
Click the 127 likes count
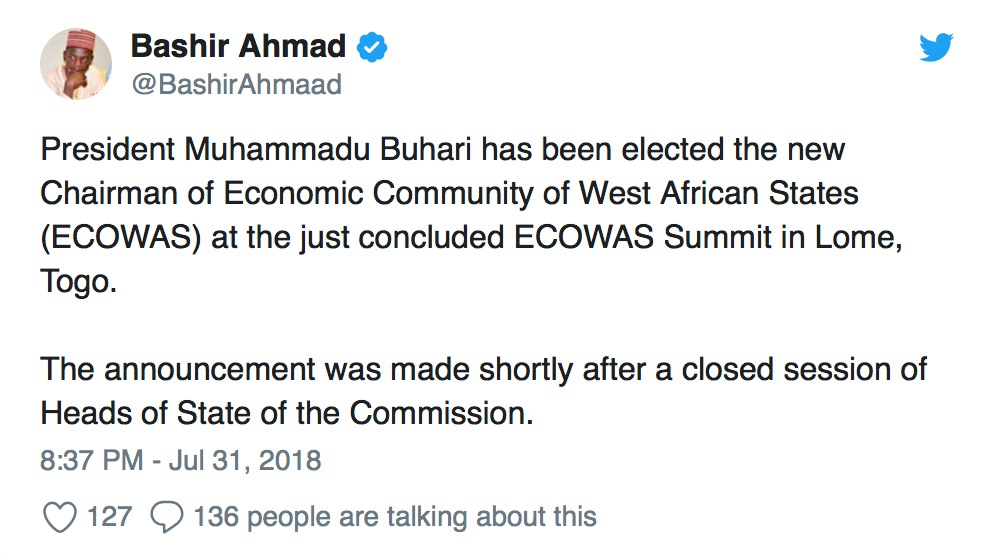109,517
